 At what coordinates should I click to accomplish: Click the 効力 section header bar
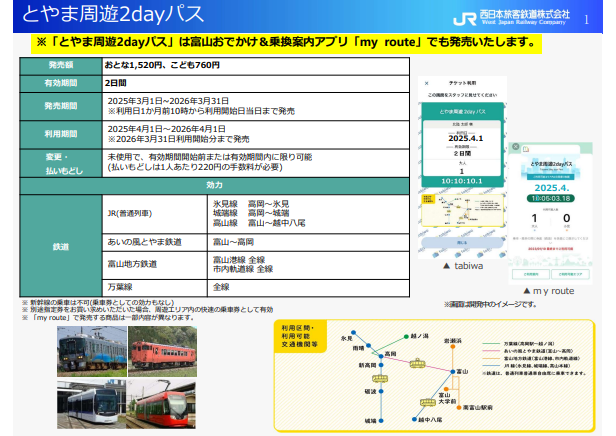215,185
